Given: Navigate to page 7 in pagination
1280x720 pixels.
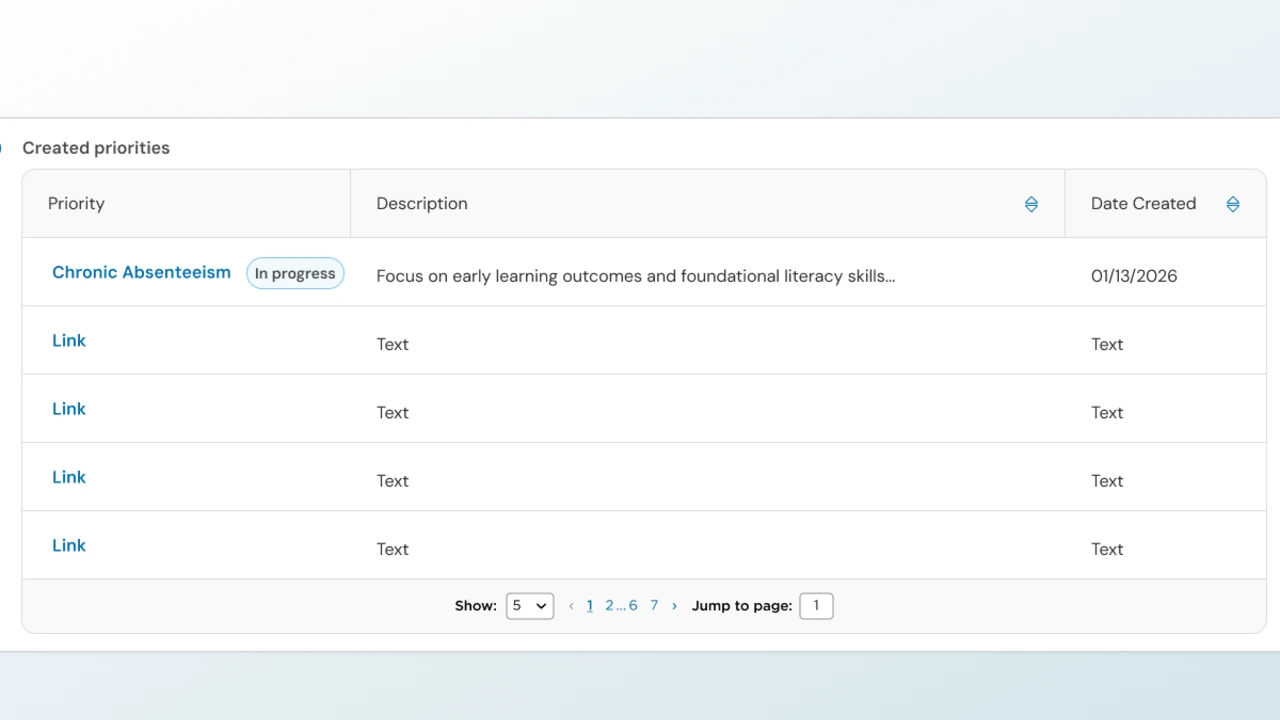Looking at the screenshot, I should click(x=654, y=606).
